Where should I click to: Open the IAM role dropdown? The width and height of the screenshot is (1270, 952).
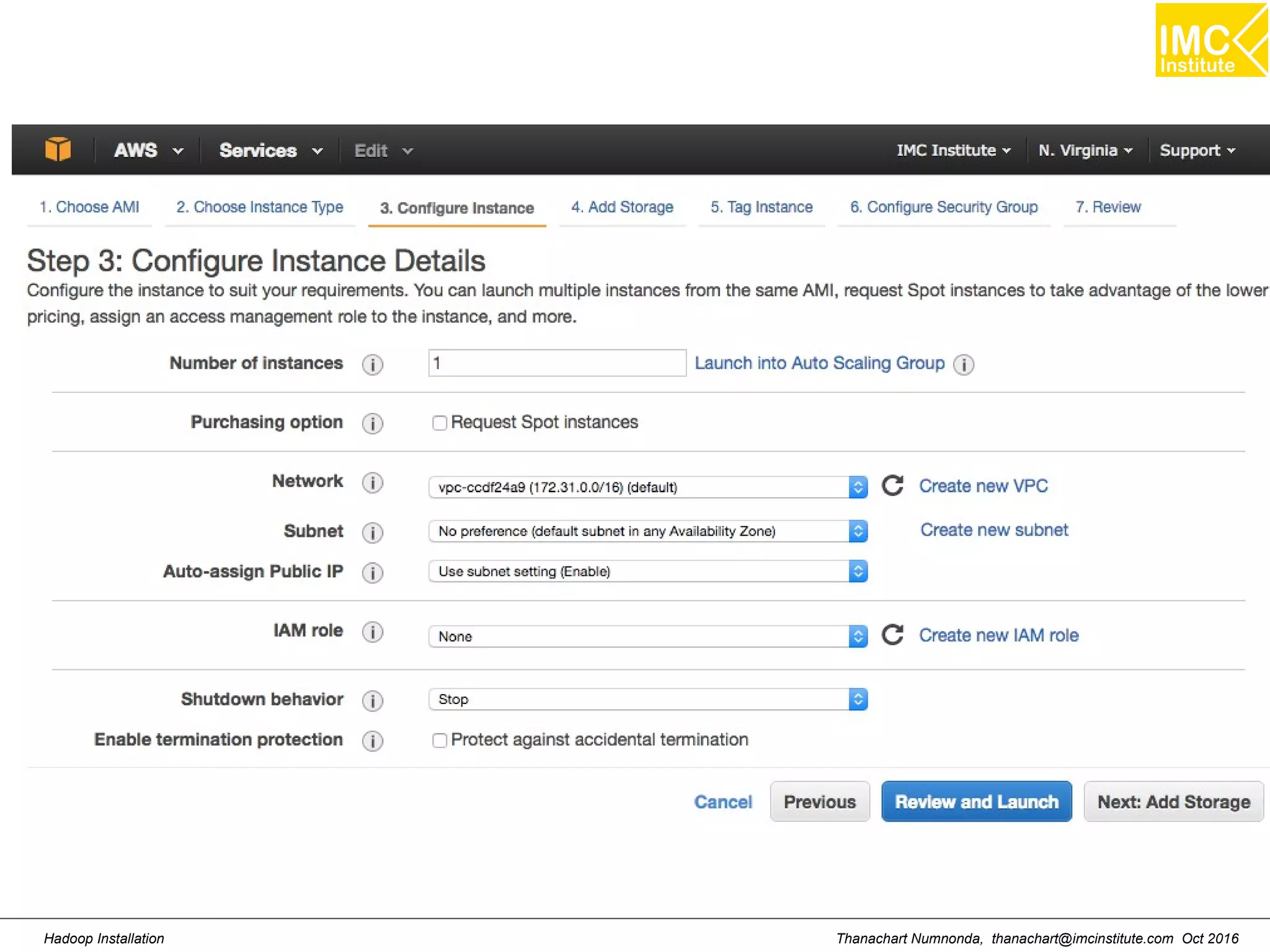tap(648, 637)
